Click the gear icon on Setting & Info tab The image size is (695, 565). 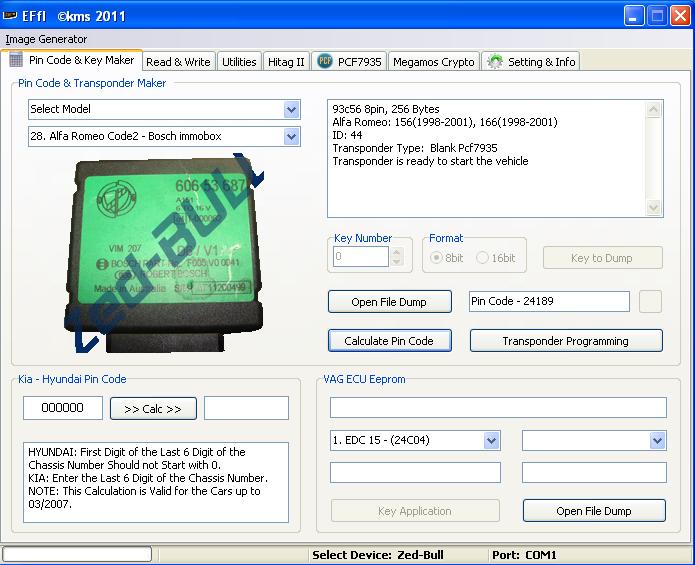click(x=495, y=62)
